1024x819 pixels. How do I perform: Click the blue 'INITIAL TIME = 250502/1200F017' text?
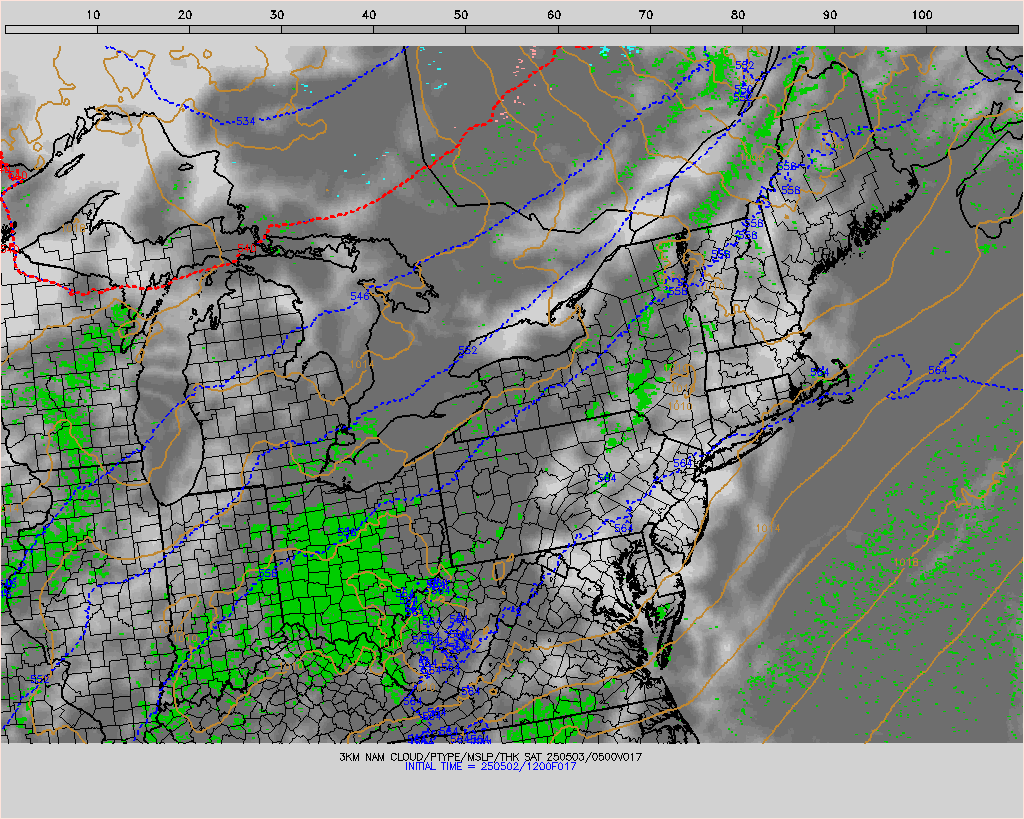point(490,766)
